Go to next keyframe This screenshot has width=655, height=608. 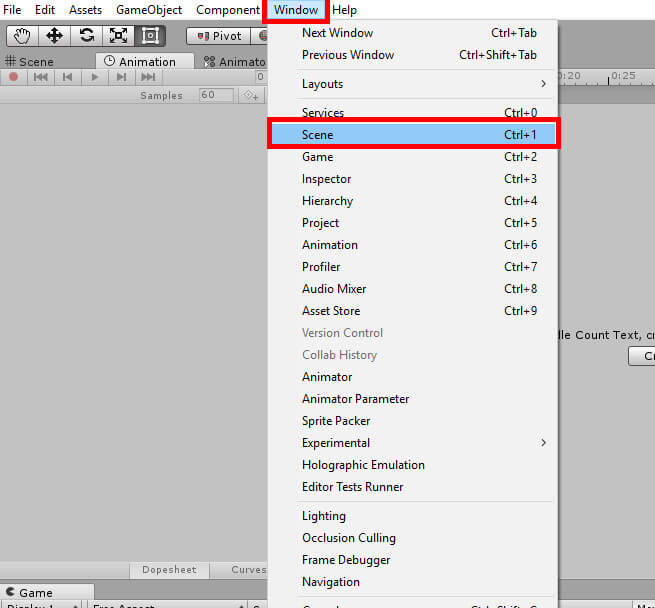point(122,77)
